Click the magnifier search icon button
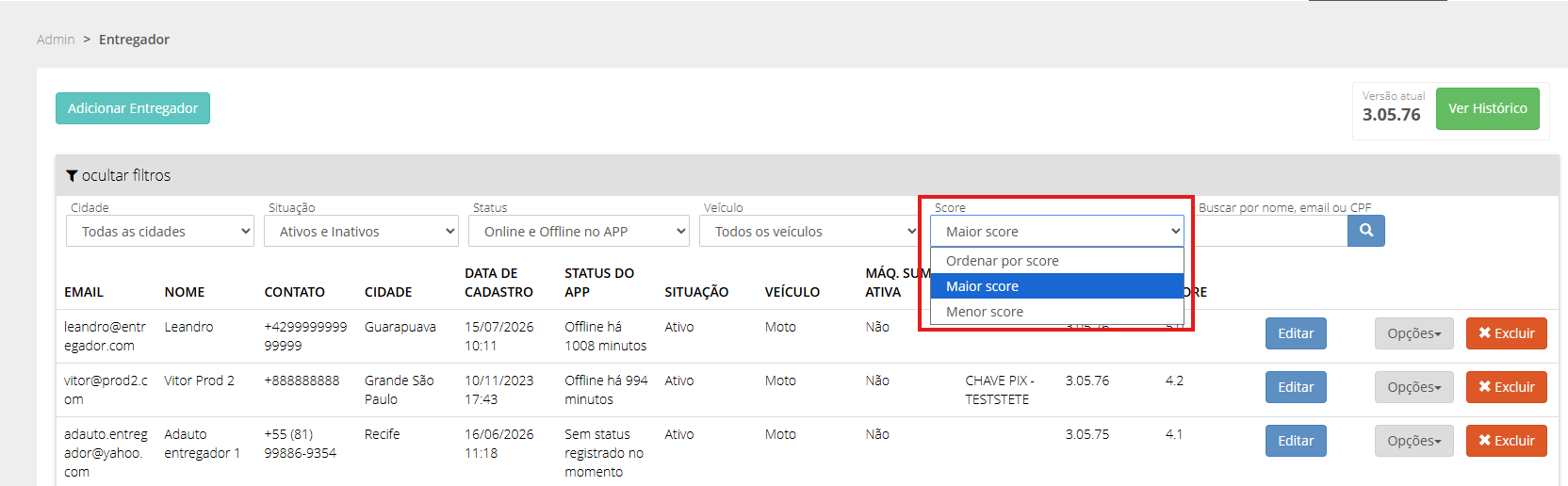 pos(1365,231)
